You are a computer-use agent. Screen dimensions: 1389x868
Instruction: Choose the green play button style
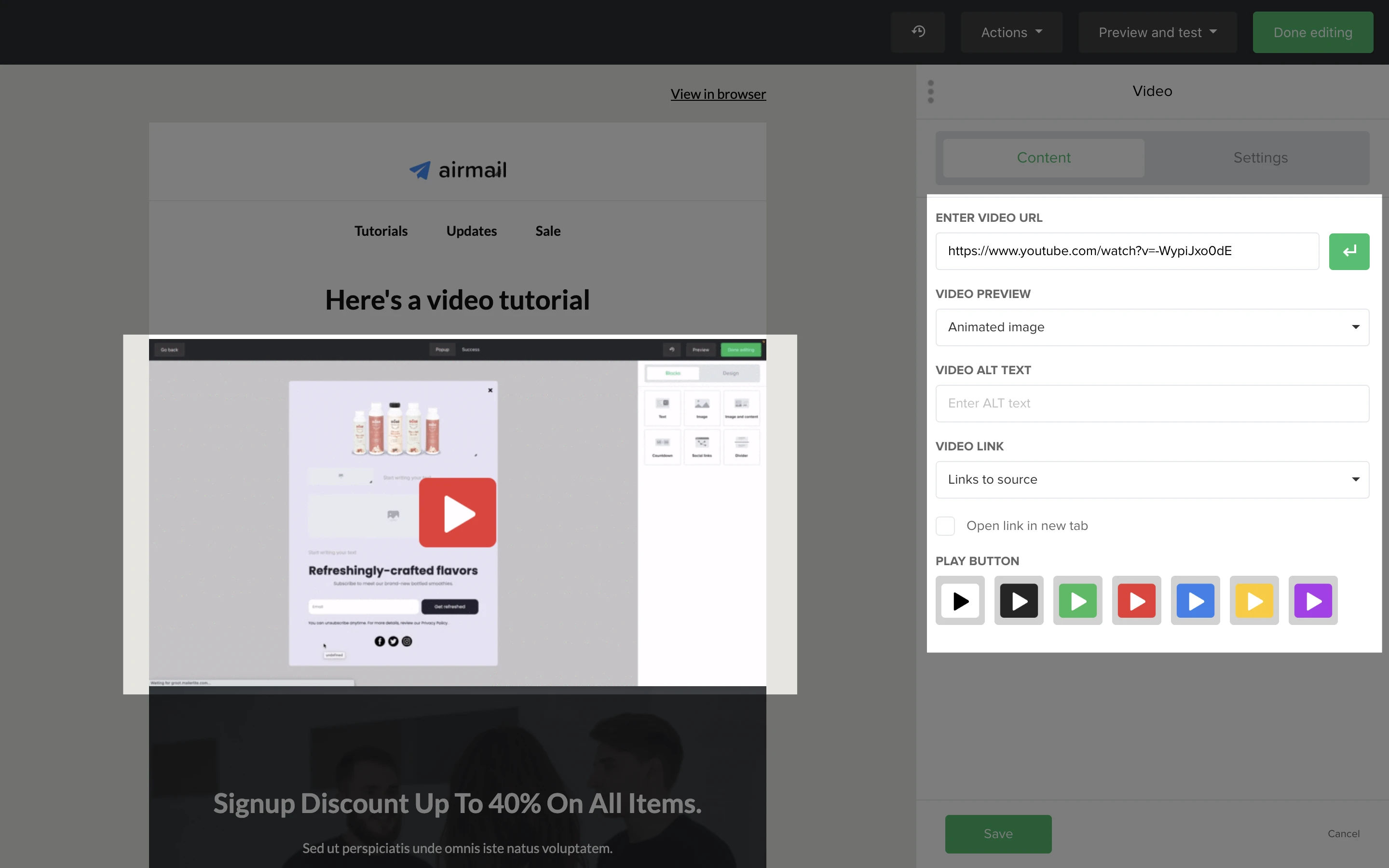pos(1077,600)
